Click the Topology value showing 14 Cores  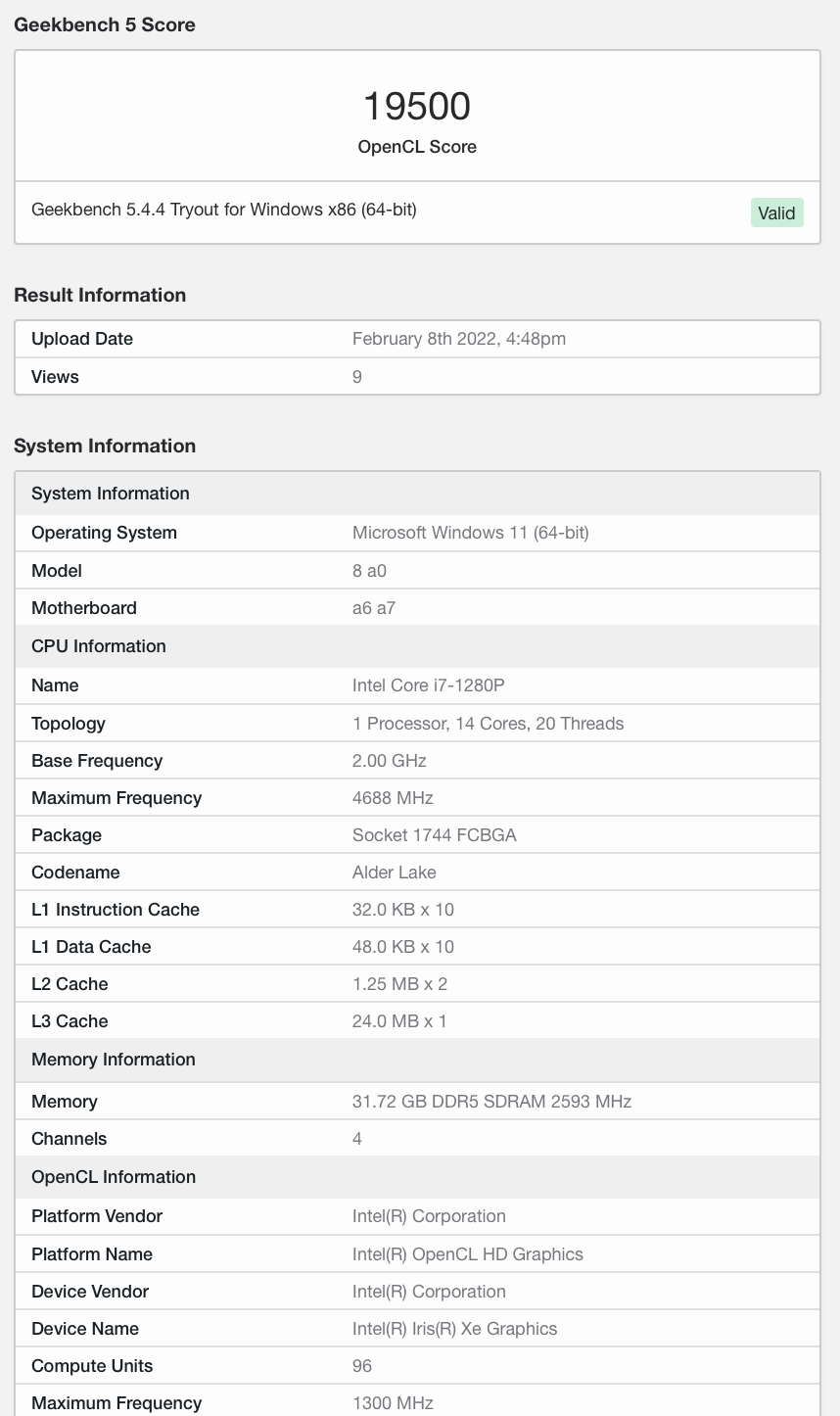pos(488,724)
